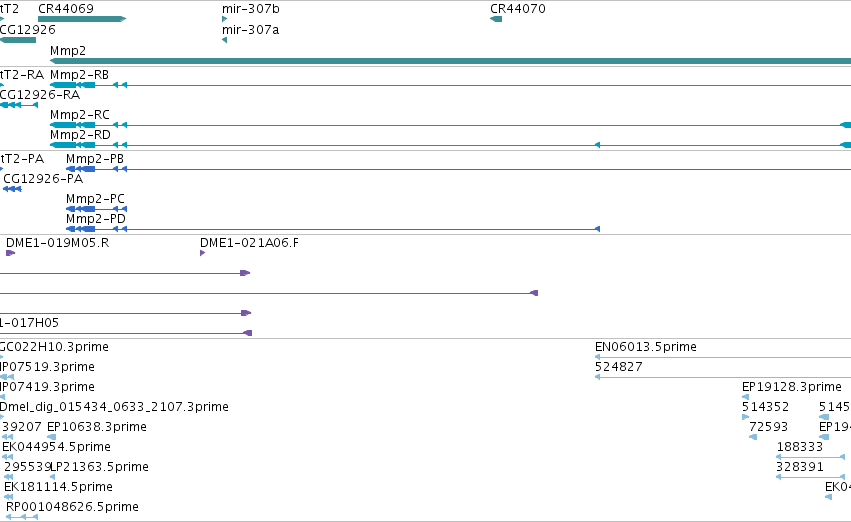Click the EP19128.3prime EST label
Screen dimensions: 851x522
[x=792, y=387]
